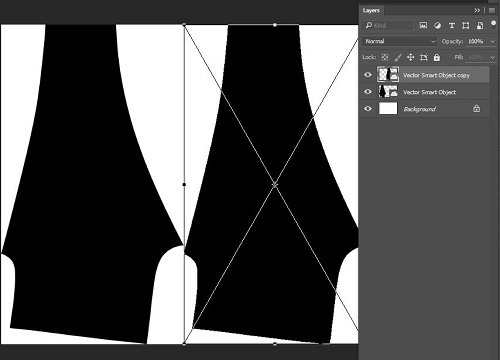The image size is (500, 360).
Task: Filter layers by shape layer icon
Action: point(466,25)
